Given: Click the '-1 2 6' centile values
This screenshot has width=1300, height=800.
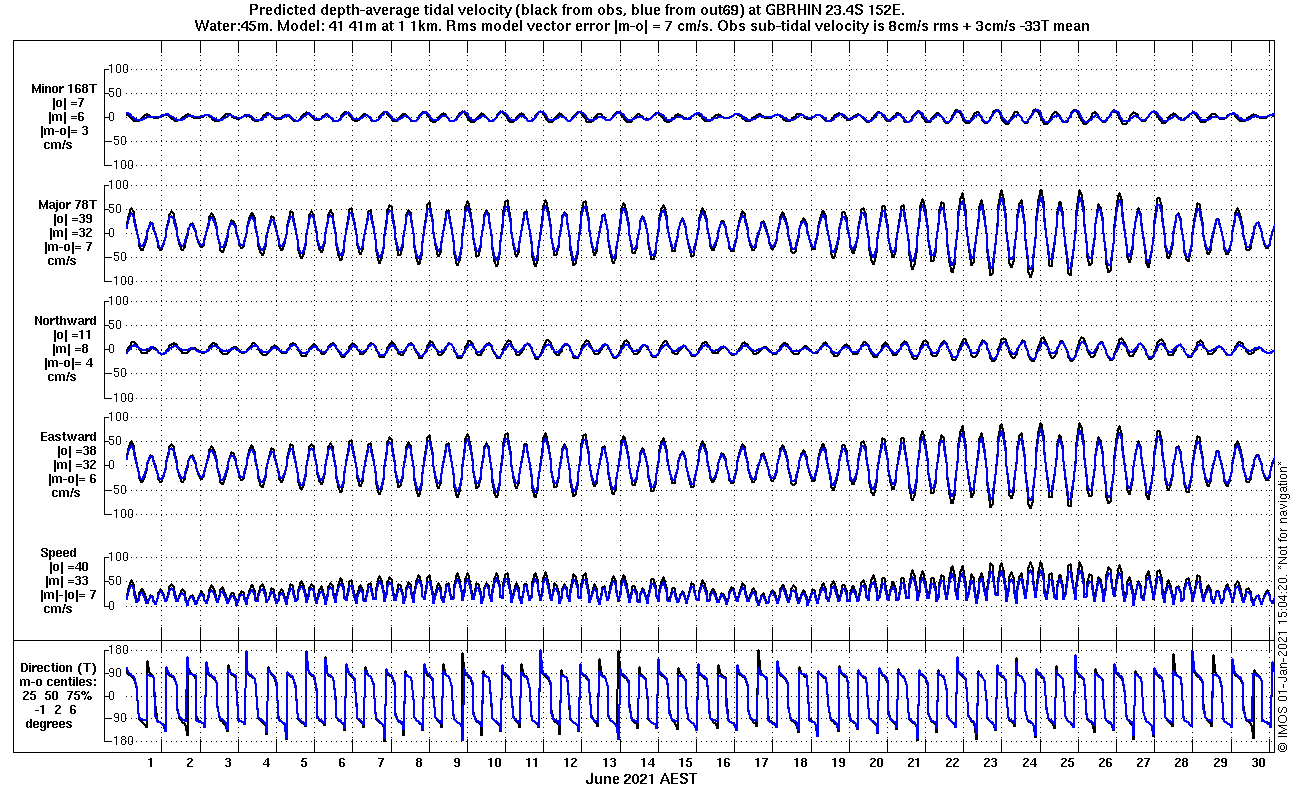Looking at the screenshot, I should [x=55, y=710].
